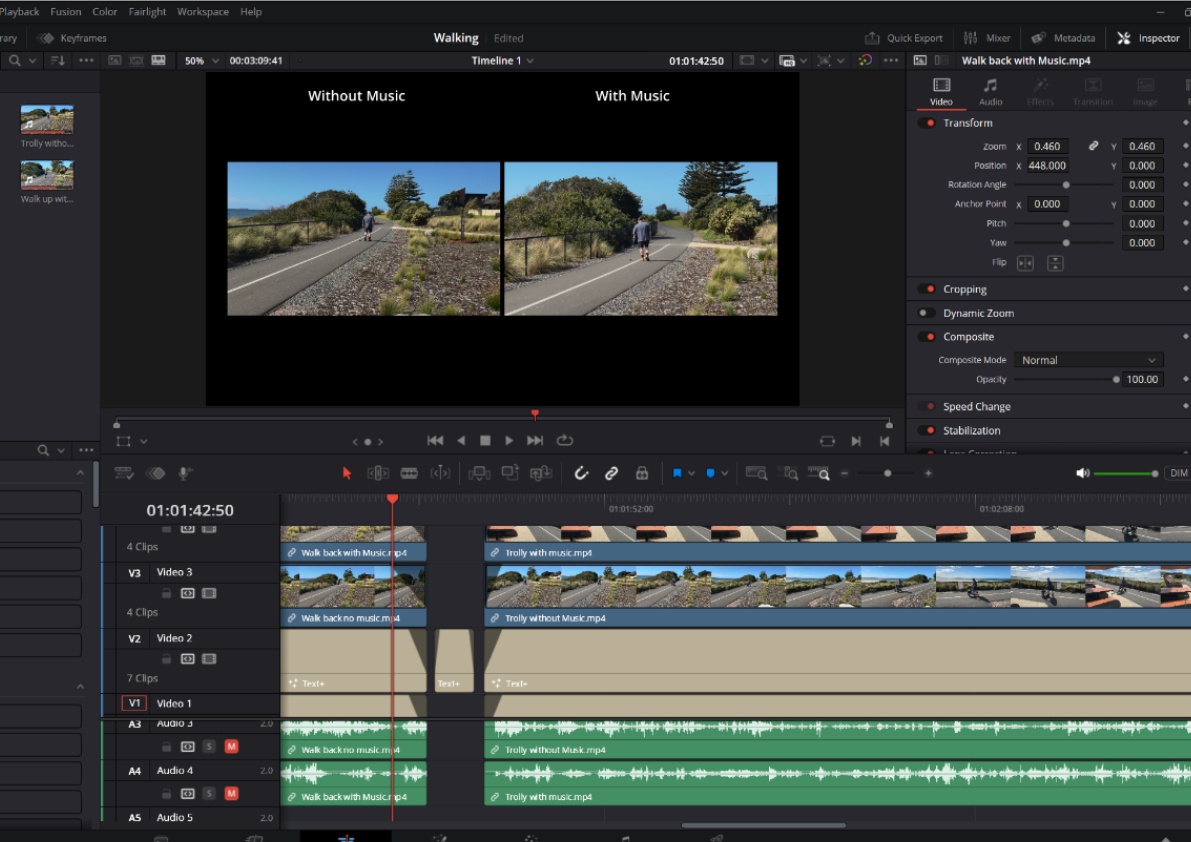Toggle the Linked Selection chain icon
1191x842 pixels.
pyautogui.click(x=611, y=473)
